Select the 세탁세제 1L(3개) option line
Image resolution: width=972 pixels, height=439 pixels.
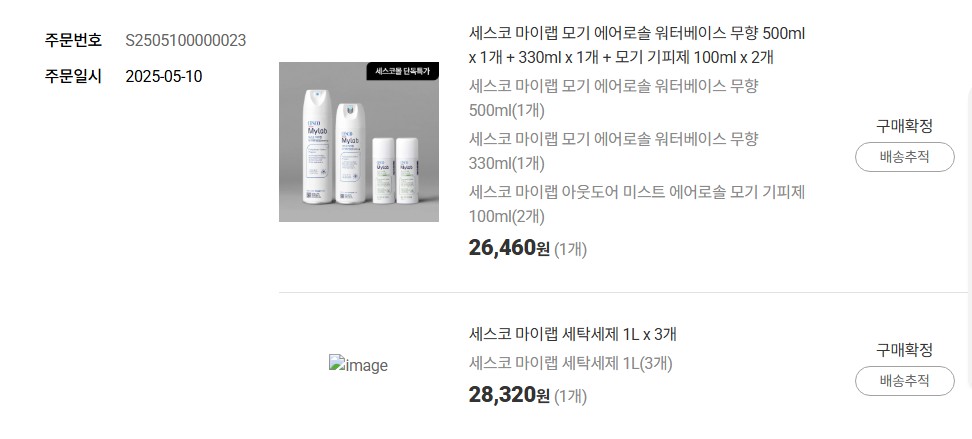570,363
